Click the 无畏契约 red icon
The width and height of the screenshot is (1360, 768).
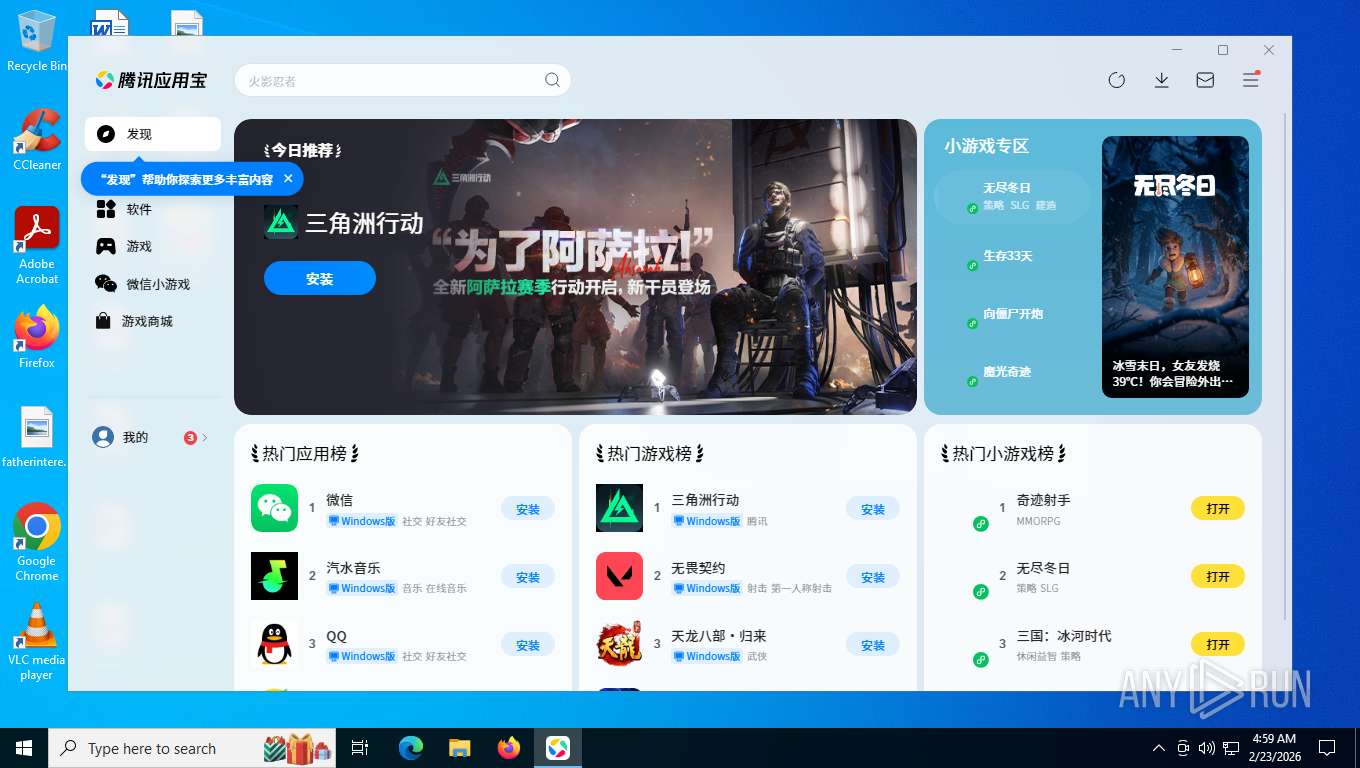pos(619,576)
